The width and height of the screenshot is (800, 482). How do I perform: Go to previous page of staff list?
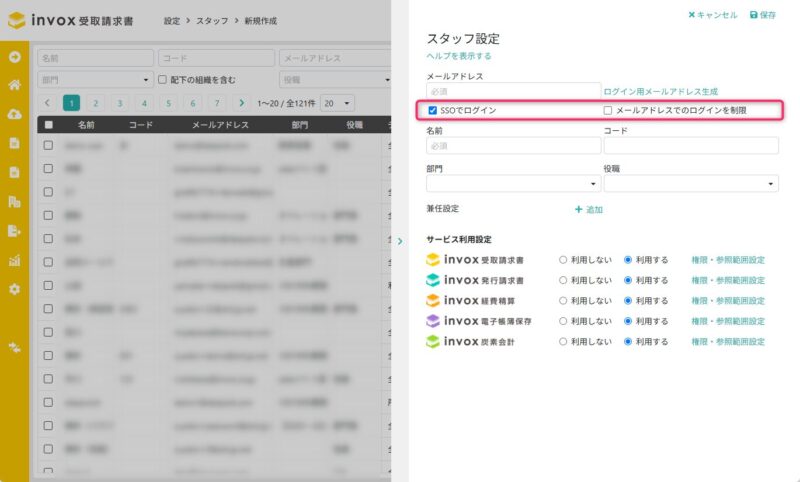(x=47, y=103)
